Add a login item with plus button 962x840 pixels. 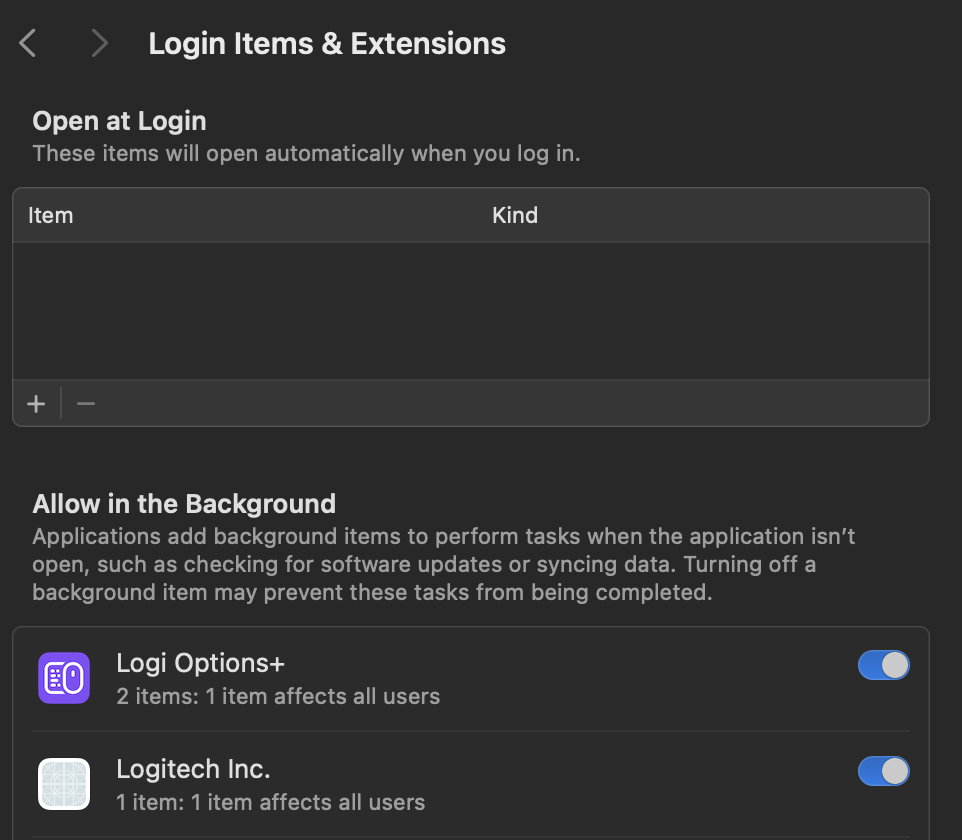[37, 404]
